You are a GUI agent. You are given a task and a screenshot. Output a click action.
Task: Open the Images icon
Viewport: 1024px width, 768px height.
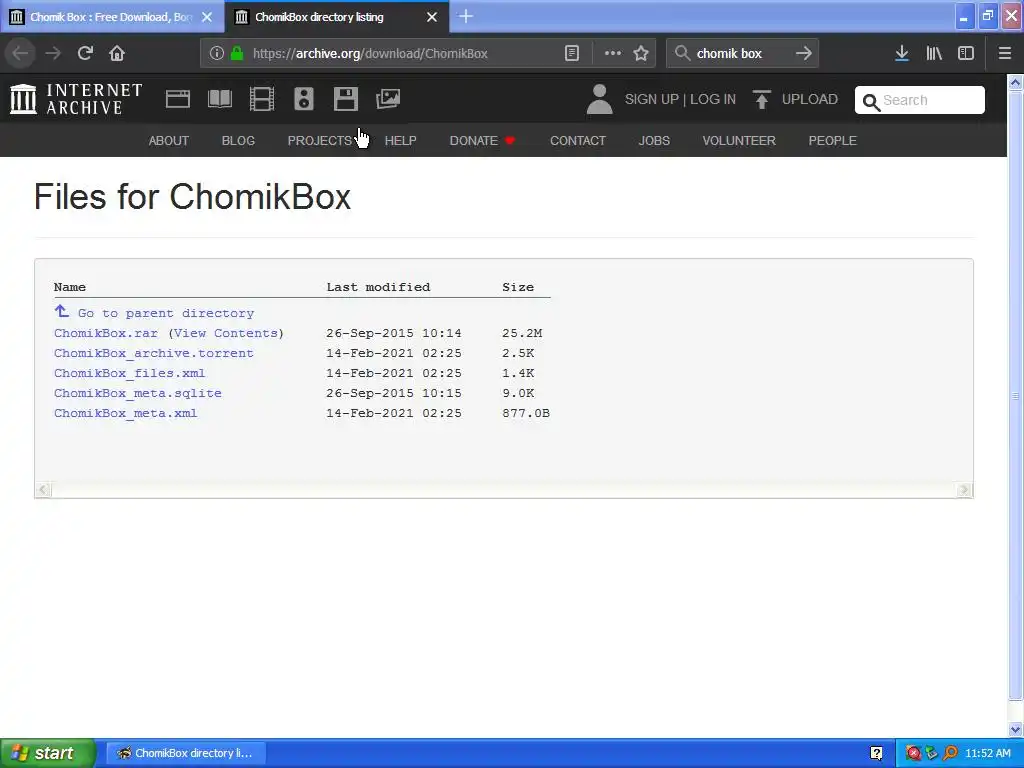[388, 99]
